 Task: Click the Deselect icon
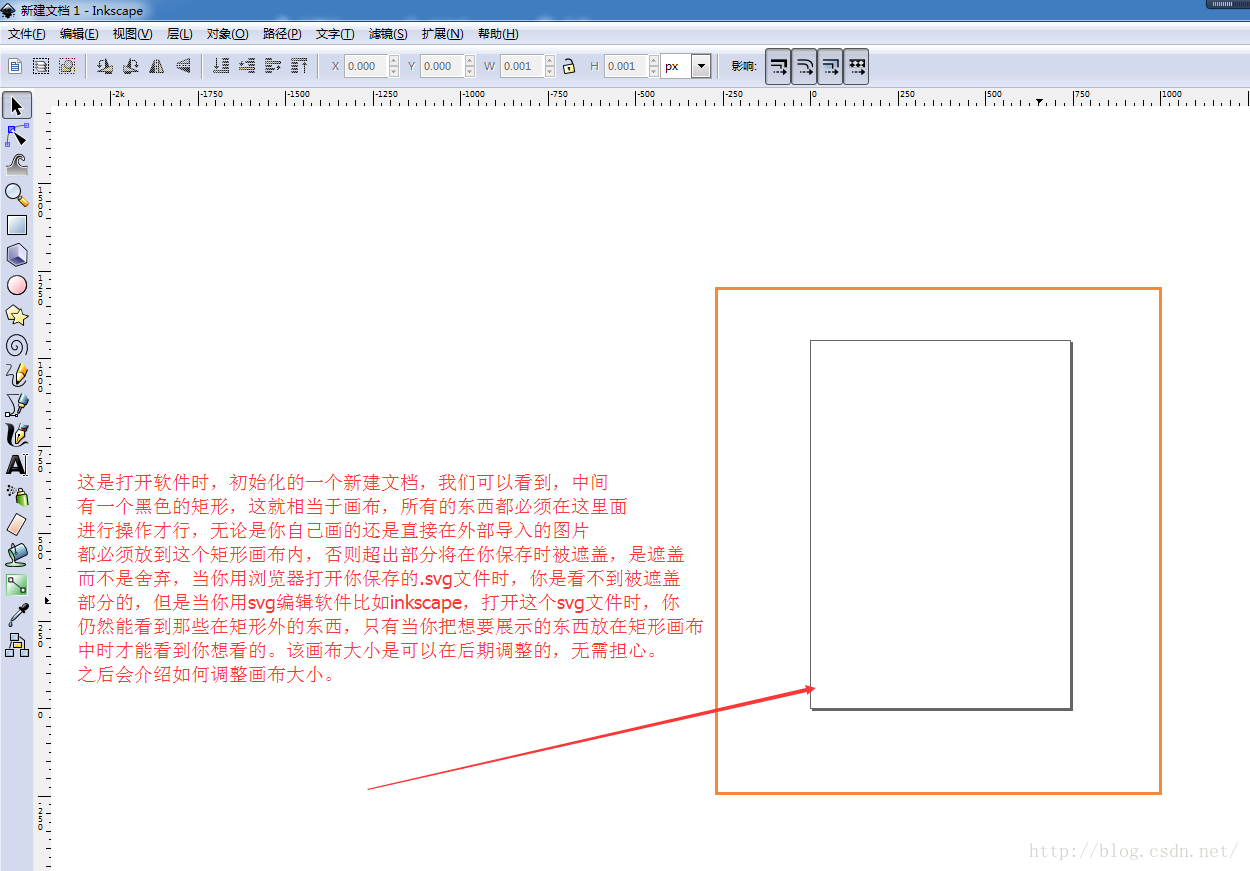pos(67,66)
